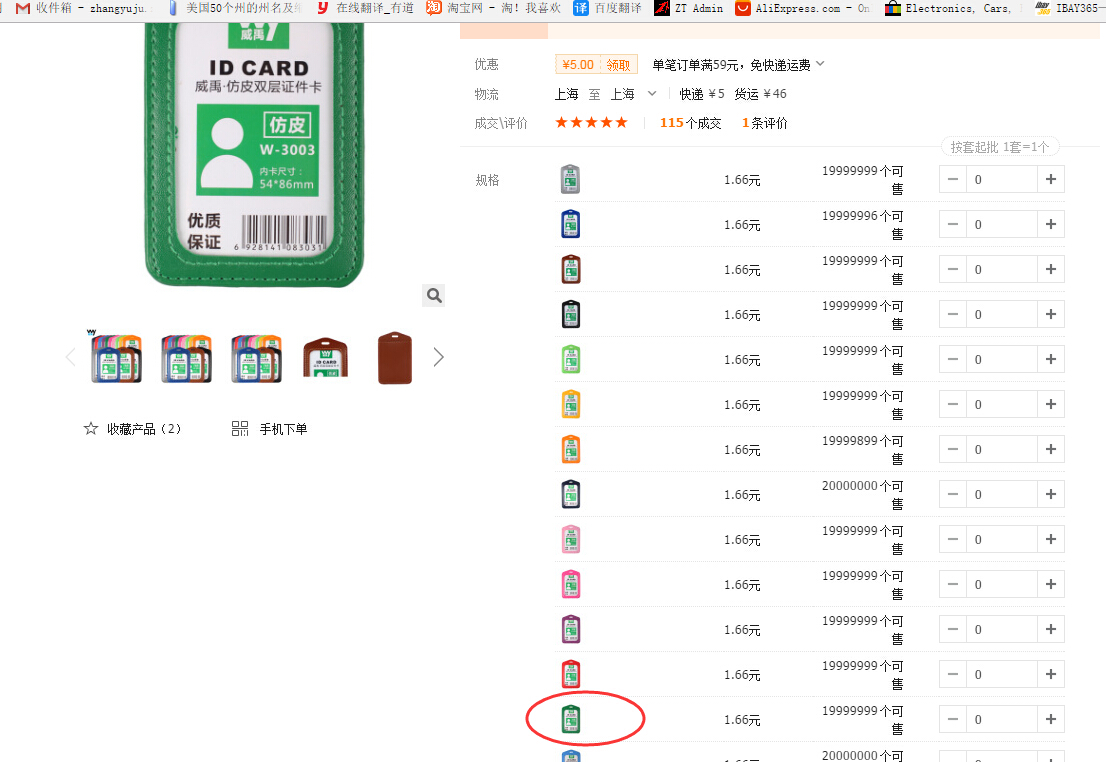Click the magnifier zoom icon on product image
The image size is (1106, 762).
coord(433,295)
